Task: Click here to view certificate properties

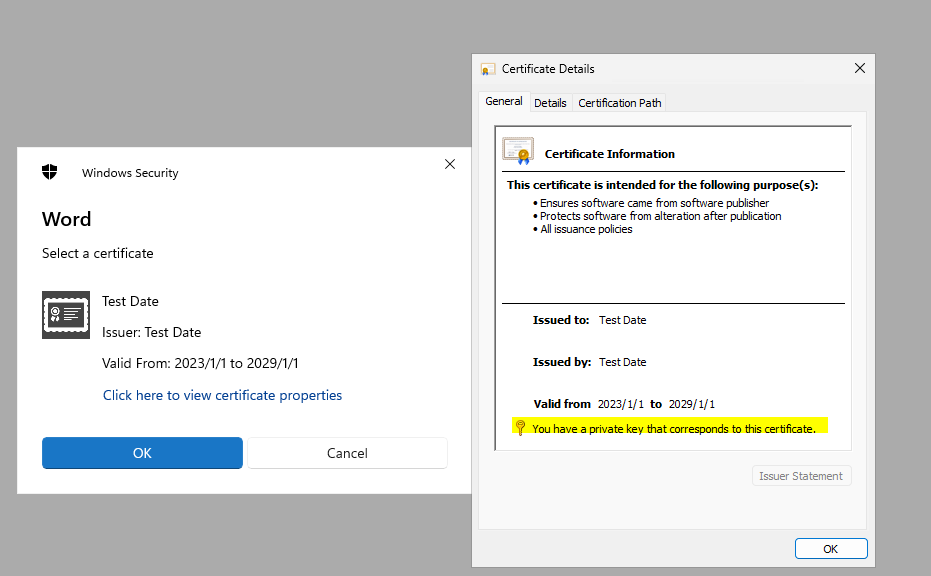Action: tap(223, 395)
